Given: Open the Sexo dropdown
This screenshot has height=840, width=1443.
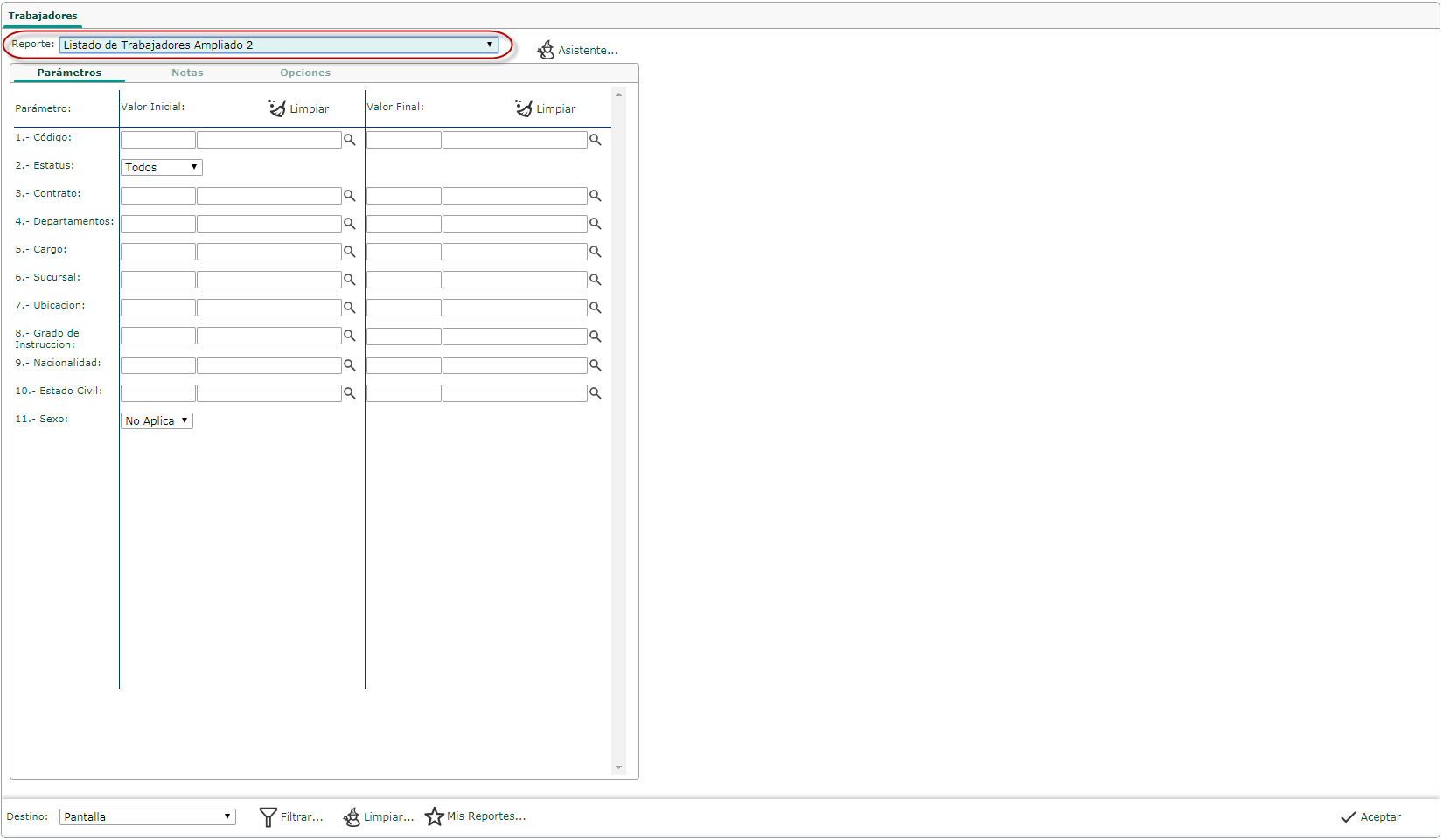Looking at the screenshot, I should click(157, 420).
